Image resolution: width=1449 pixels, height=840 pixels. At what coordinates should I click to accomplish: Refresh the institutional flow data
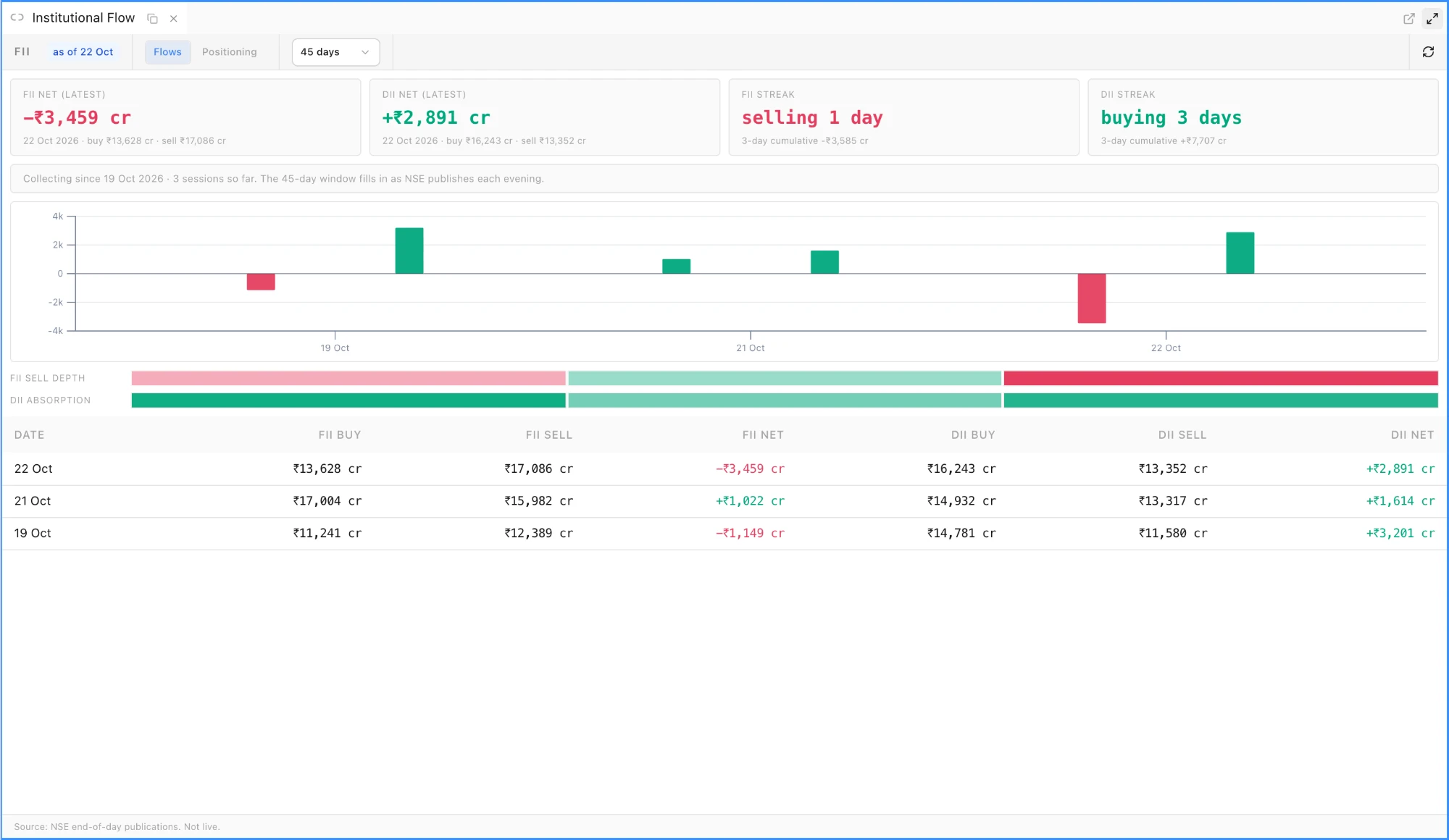(x=1428, y=52)
